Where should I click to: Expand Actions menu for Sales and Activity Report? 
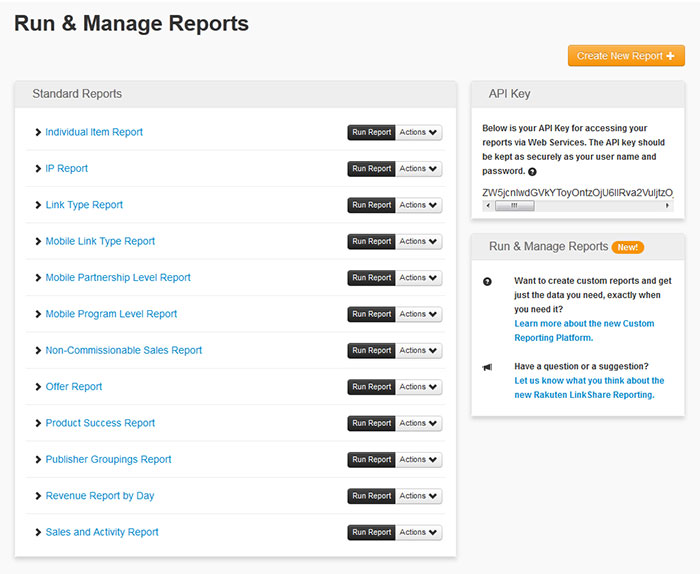coord(418,532)
